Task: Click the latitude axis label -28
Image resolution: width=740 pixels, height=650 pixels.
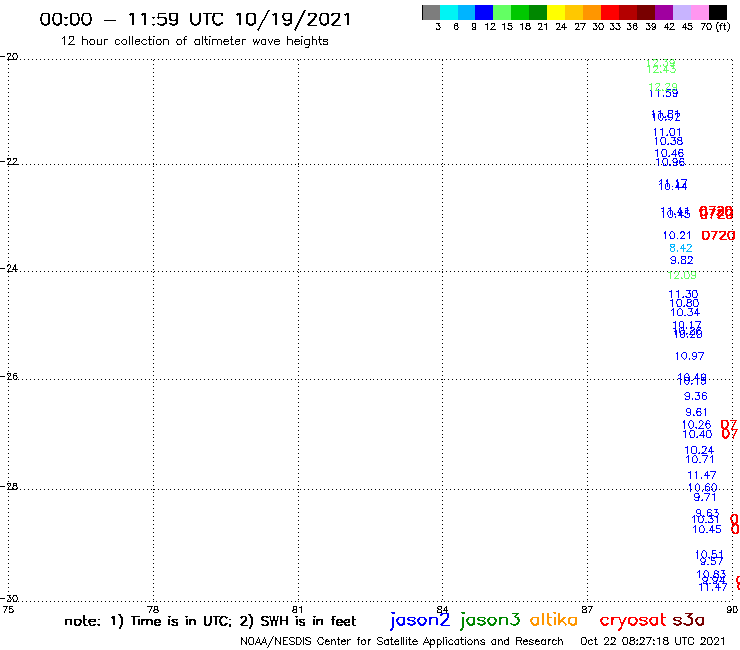Action: tap(9, 486)
